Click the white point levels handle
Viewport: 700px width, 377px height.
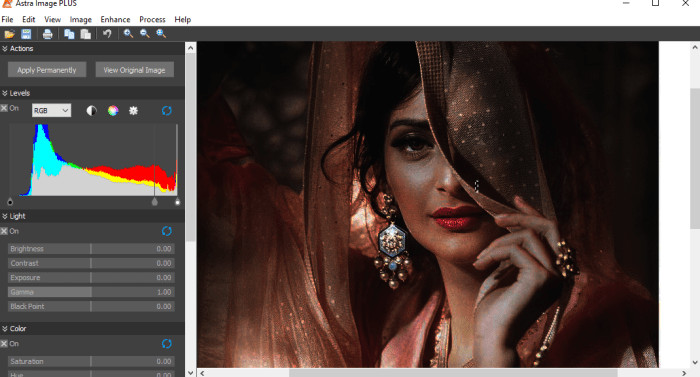177,202
